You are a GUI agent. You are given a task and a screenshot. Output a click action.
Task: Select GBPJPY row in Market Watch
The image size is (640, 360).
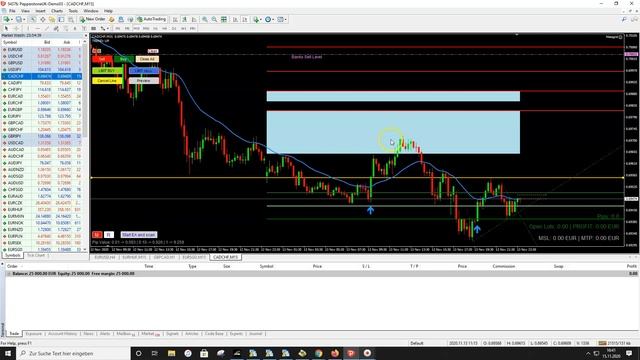(42, 136)
